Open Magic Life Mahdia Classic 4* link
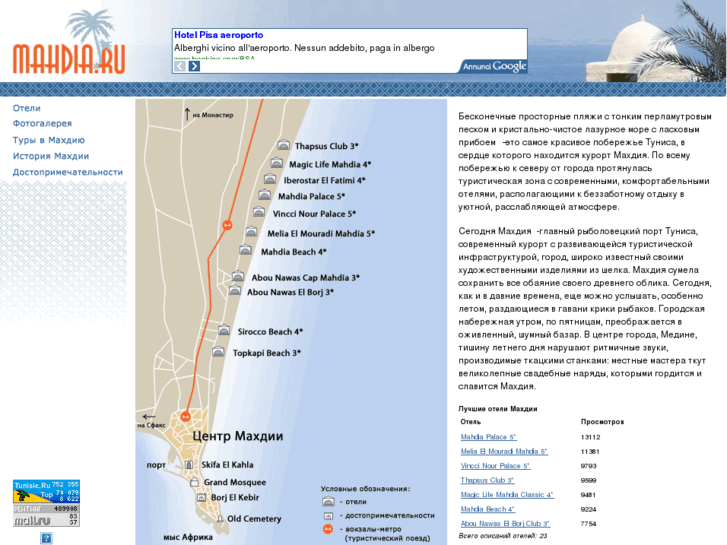 click(507, 494)
